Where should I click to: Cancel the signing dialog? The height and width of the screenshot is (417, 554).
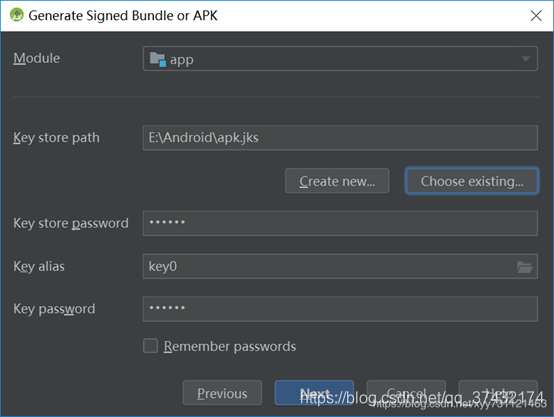tap(406, 393)
